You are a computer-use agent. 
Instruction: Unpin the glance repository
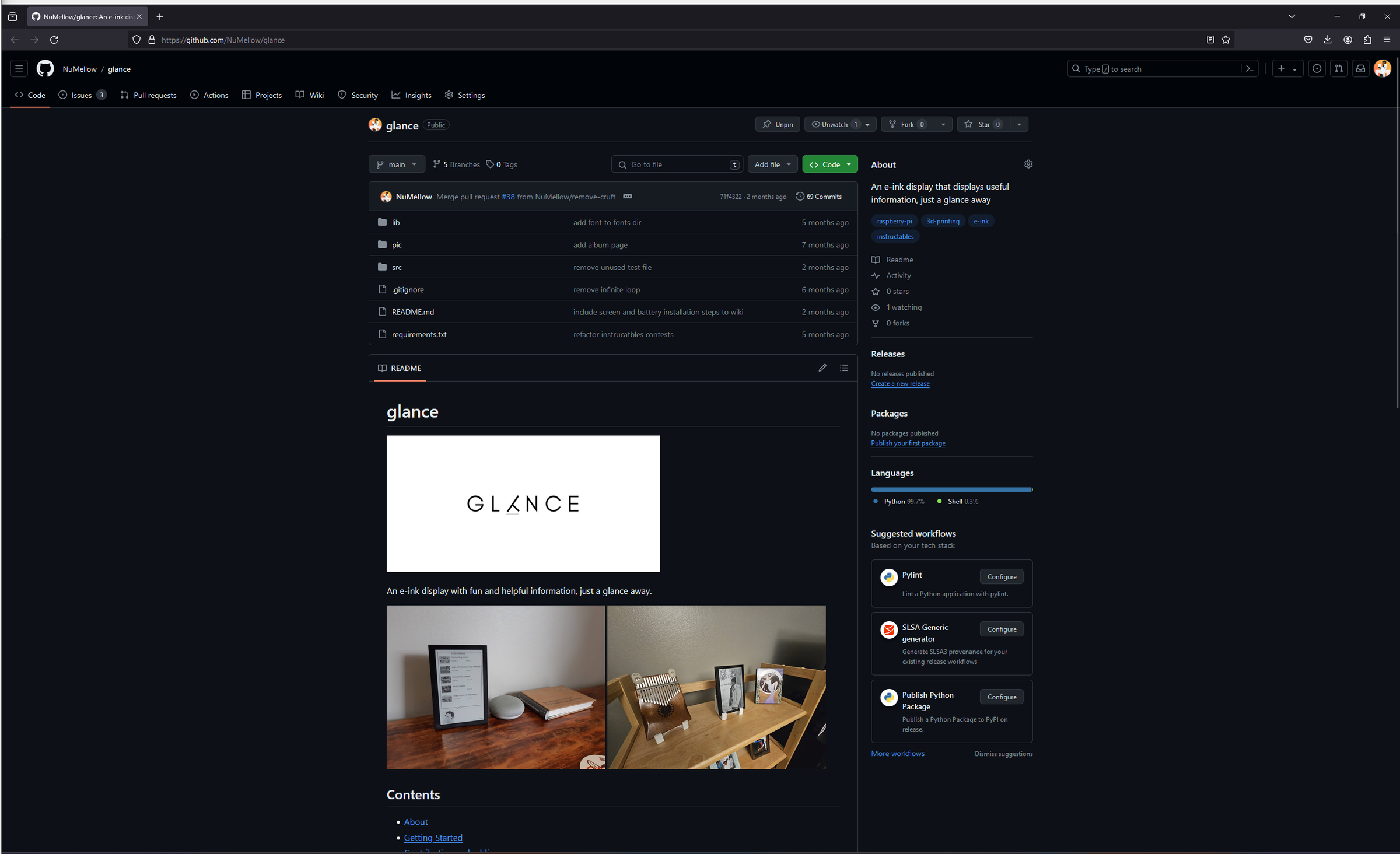tap(778, 124)
